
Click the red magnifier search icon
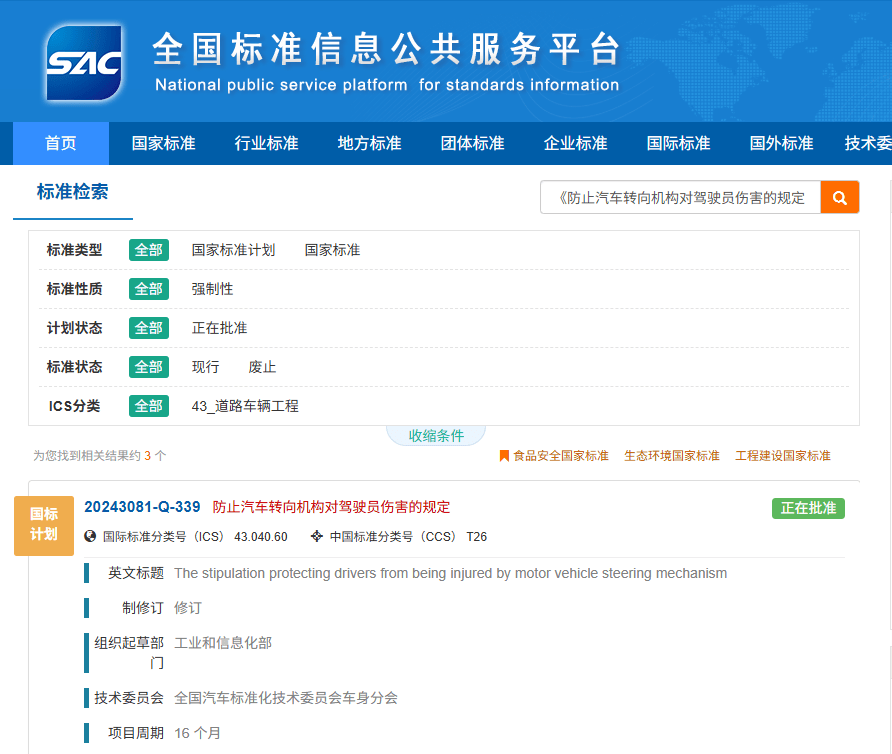839,197
